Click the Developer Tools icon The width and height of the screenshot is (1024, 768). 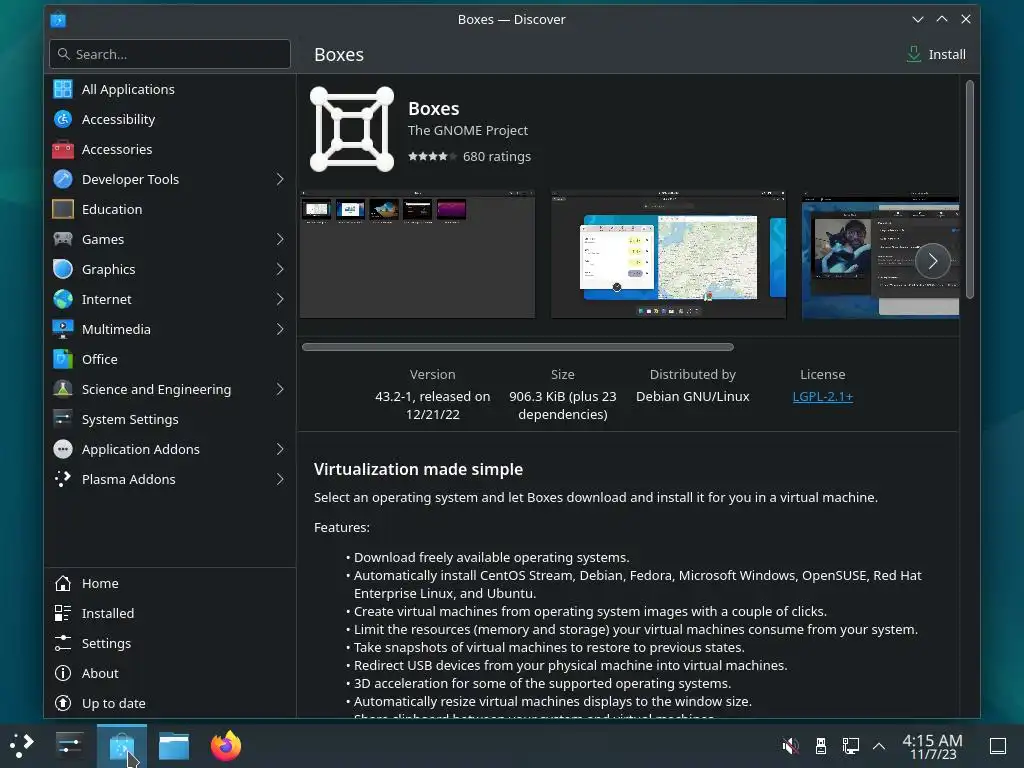point(63,179)
